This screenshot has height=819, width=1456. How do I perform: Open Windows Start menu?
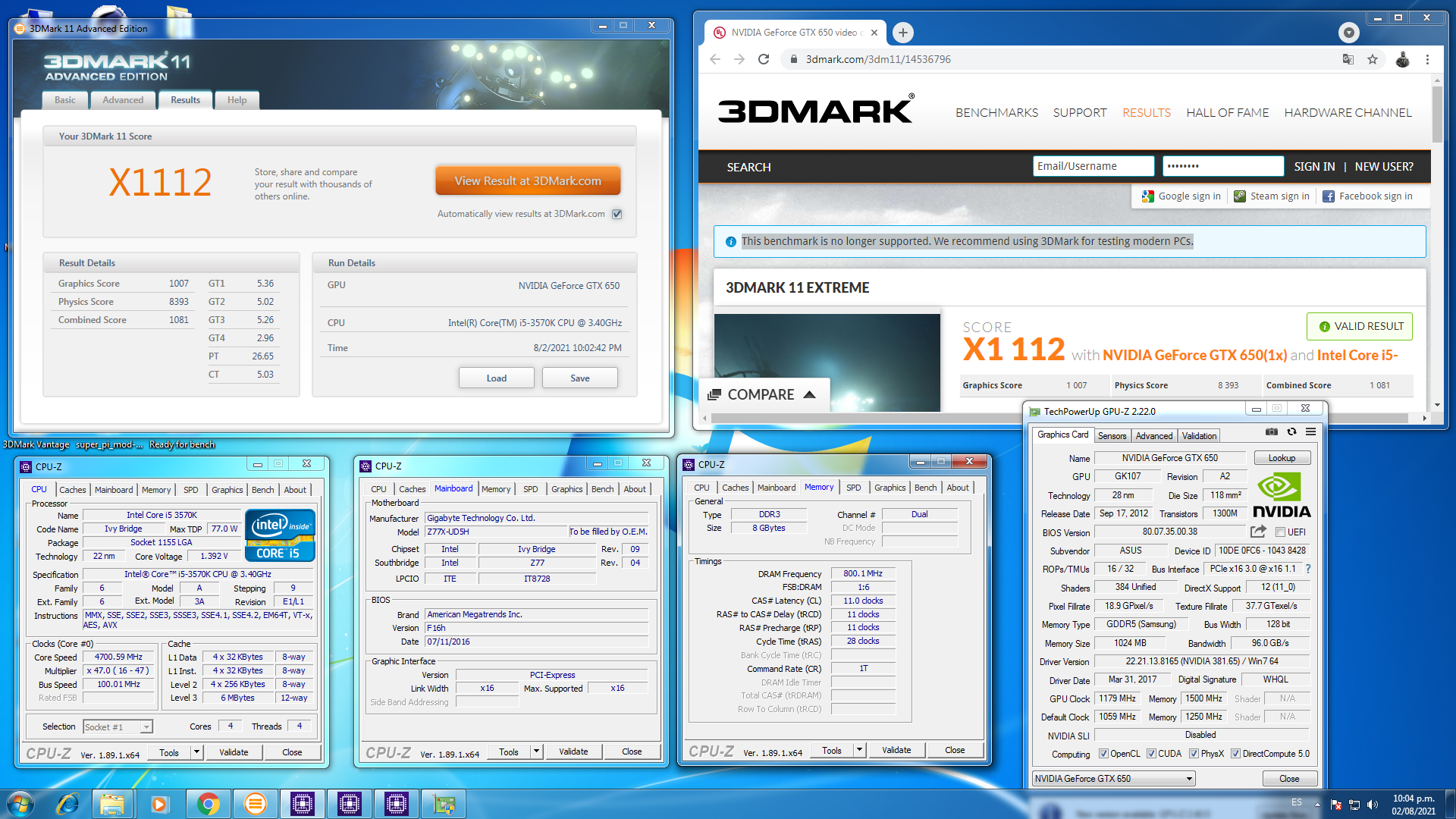[20, 804]
